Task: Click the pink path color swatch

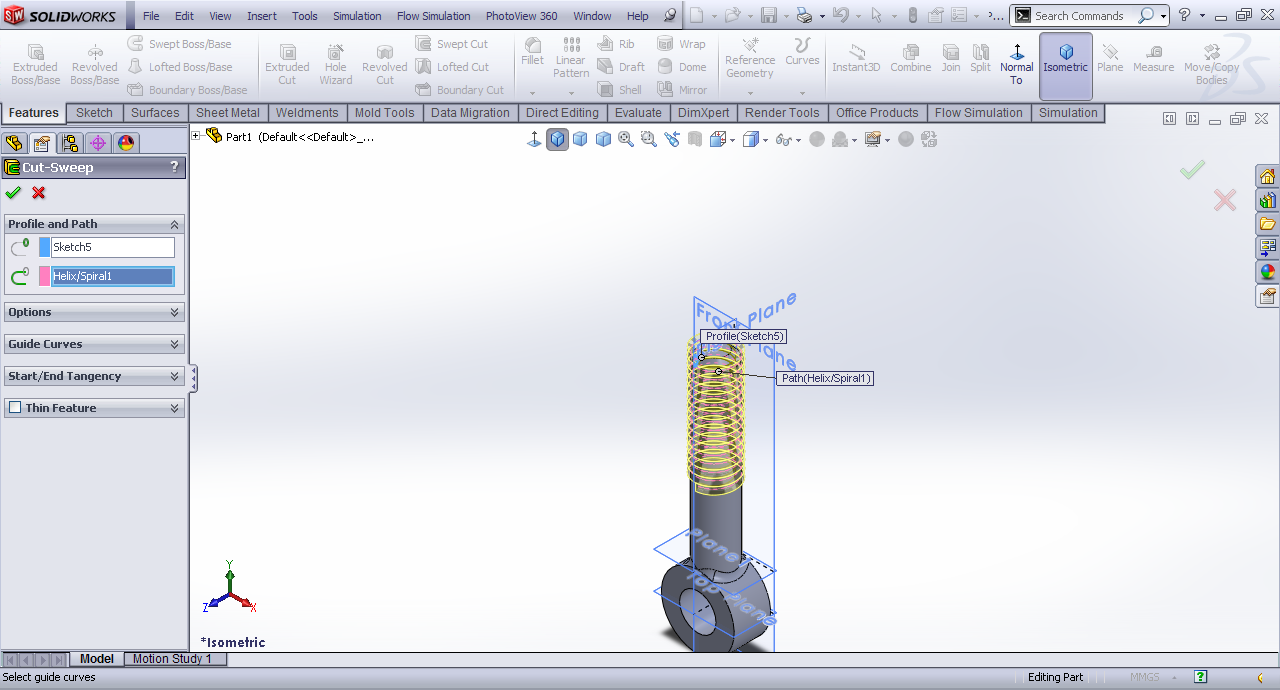Action: pyautogui.click(x=44, y=276)
